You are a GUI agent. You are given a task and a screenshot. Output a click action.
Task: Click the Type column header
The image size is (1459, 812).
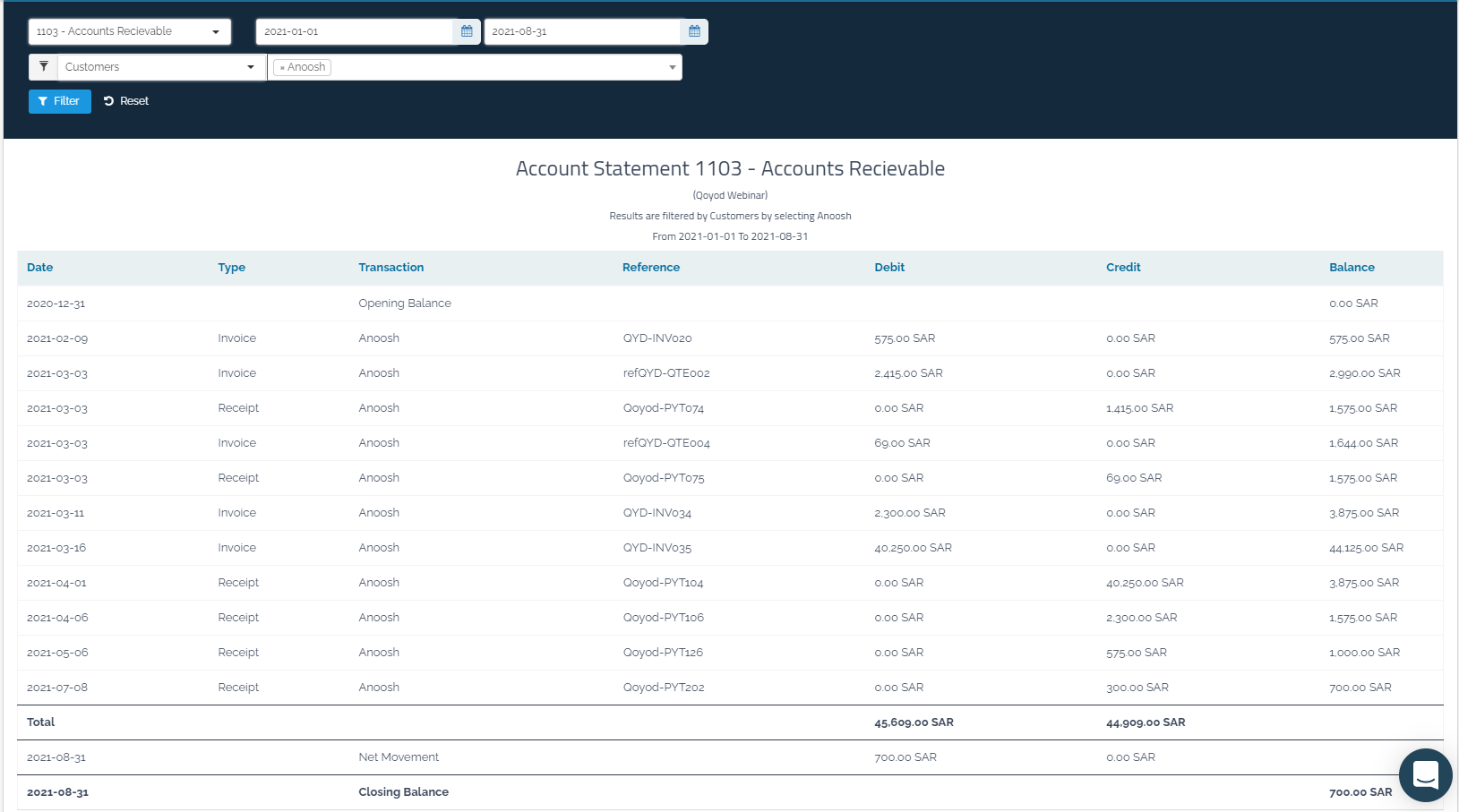231,268
